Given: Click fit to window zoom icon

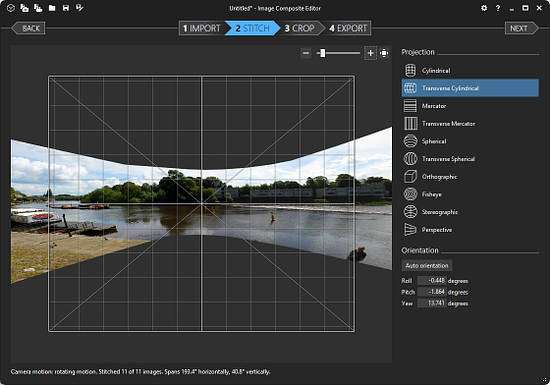Looking at the screenshot, I should (384, 53).
